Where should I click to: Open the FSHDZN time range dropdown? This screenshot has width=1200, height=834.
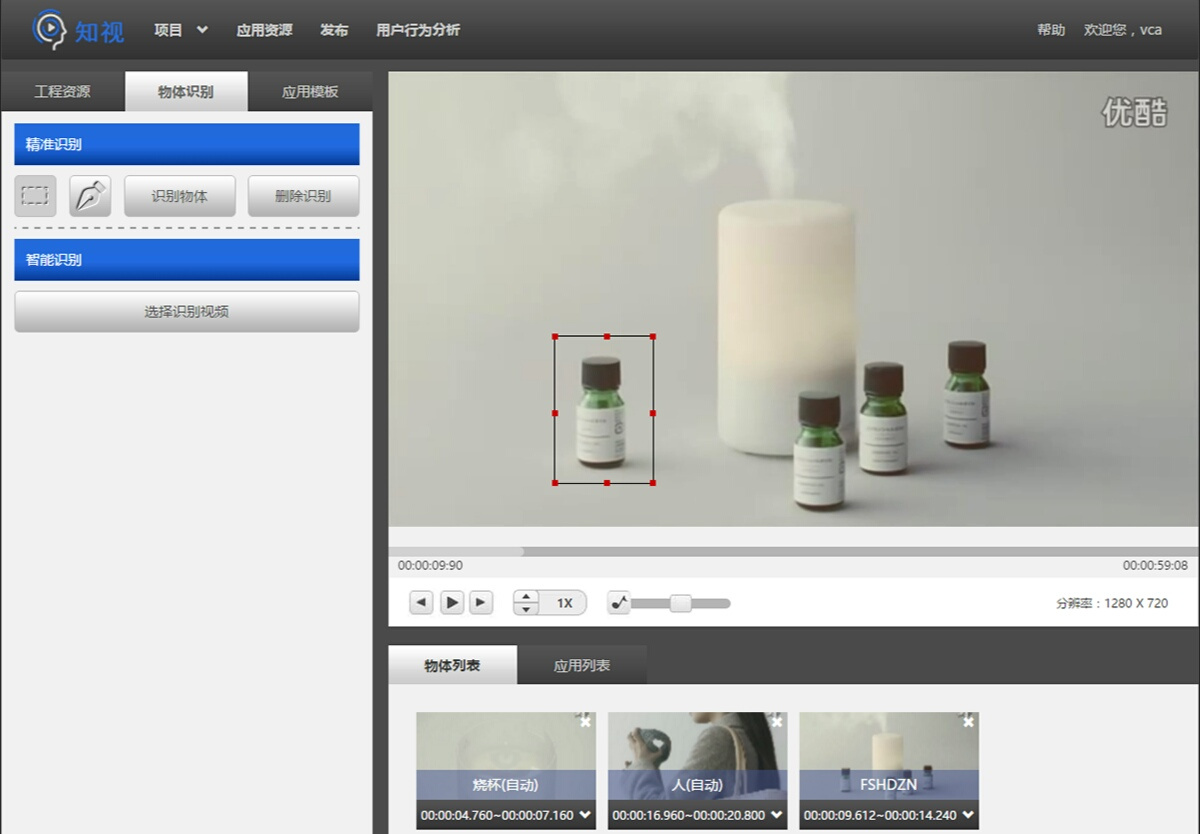968,815
